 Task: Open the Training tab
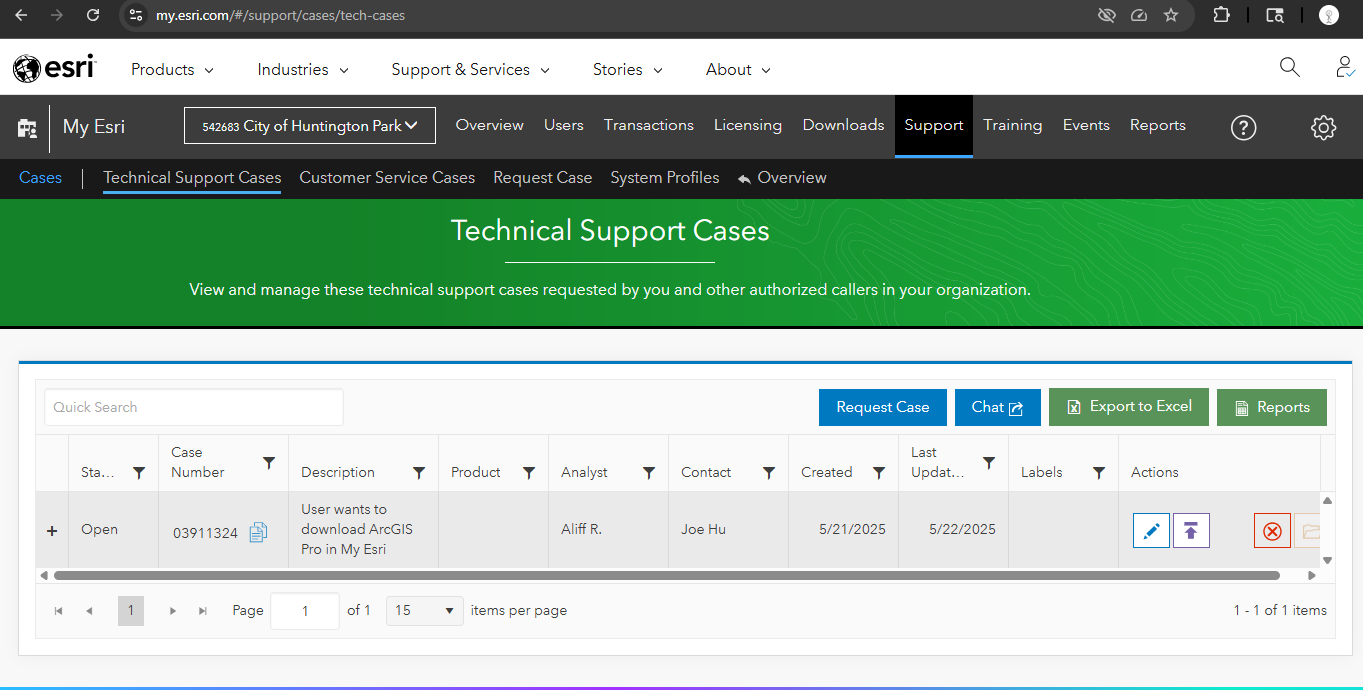tap(1013, 125)
